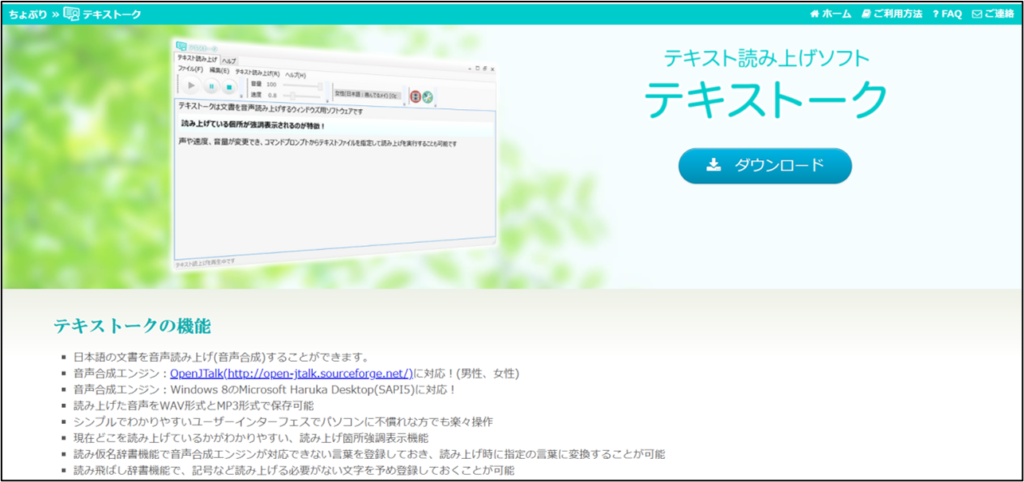Image resolution: width=1024 pixels, height=482 pixels.
Task: Click the テキスト読み上げソフト subtitle text
Action: tap(767, 58)
